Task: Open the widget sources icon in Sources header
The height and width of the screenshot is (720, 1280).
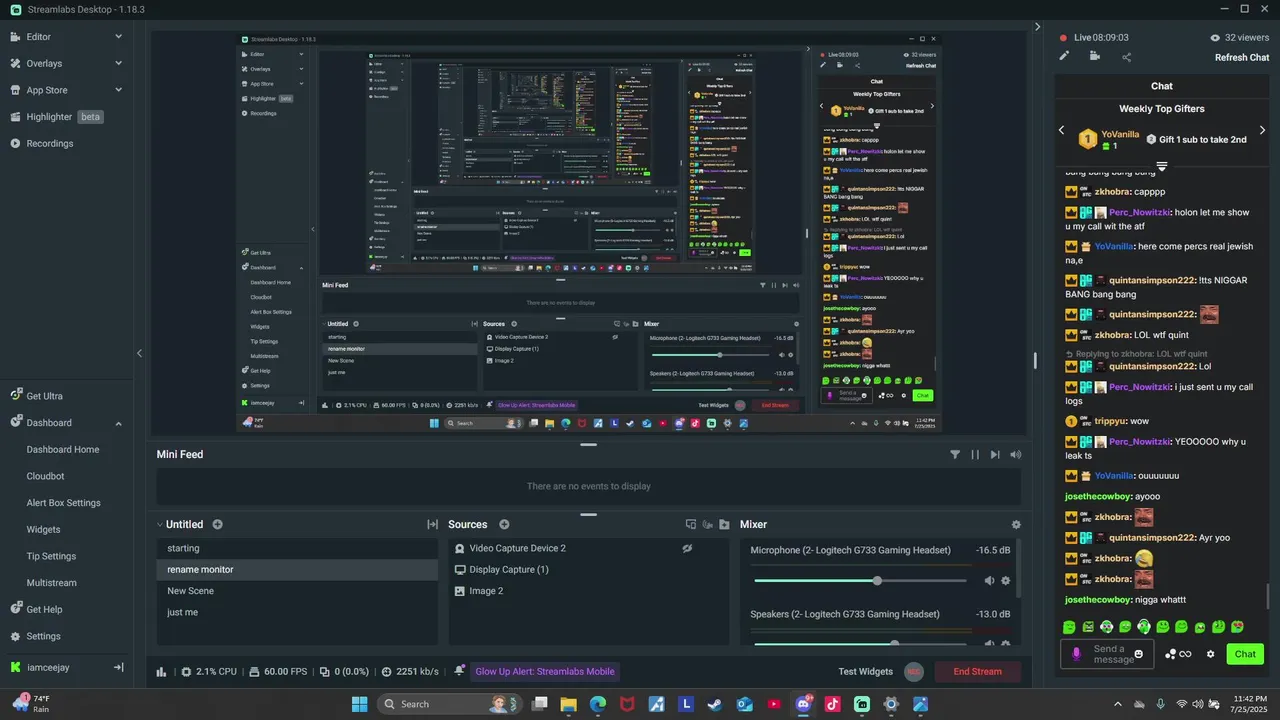Action: (x=691, y=524)
